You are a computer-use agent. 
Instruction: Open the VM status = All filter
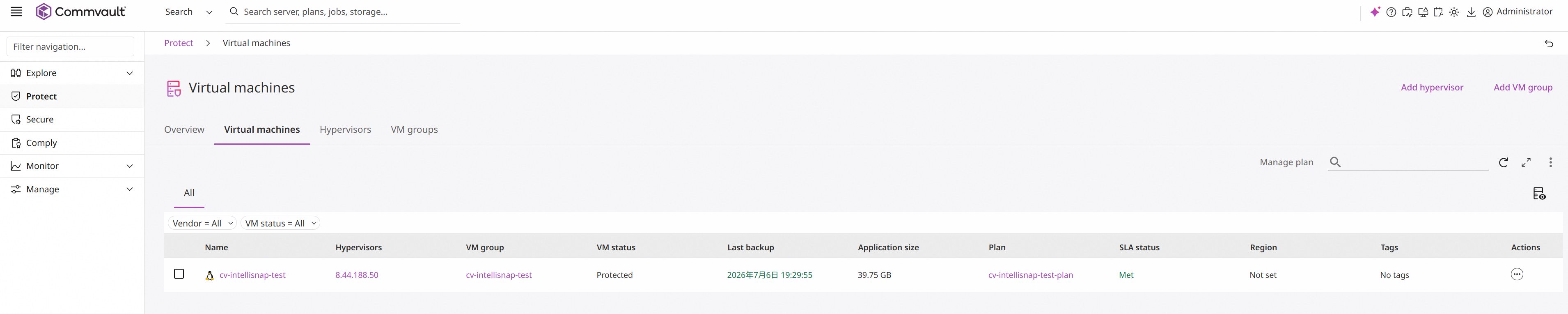coord(280,223)
